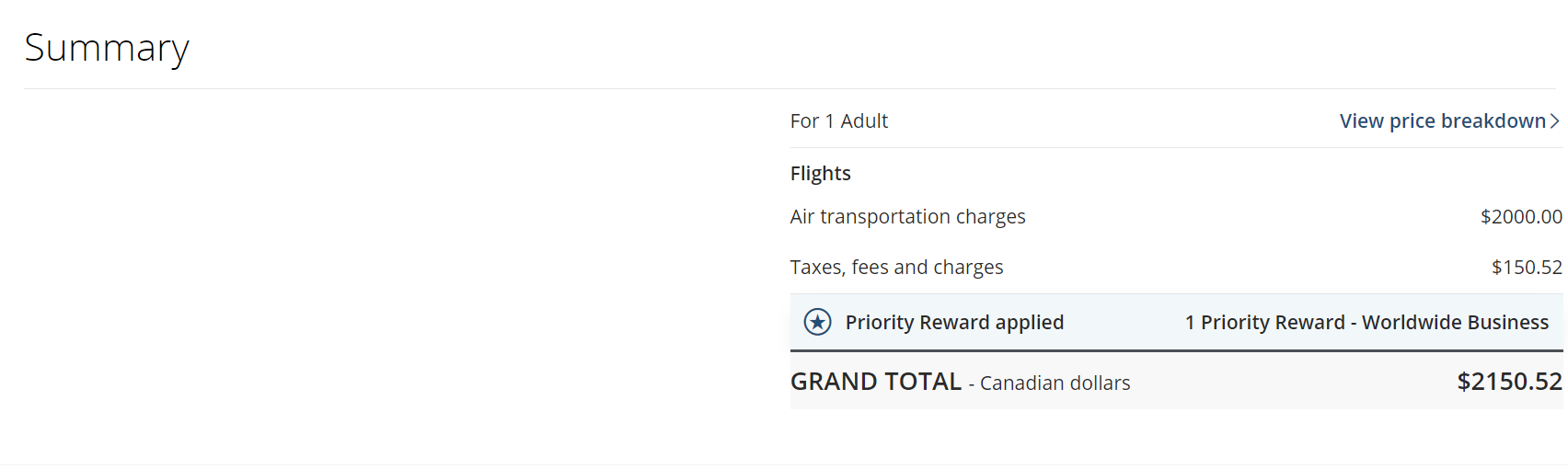Select the $2150.52 grand total amount
The width and height of the screenshot is (1568, 469).
point(1509,382)
